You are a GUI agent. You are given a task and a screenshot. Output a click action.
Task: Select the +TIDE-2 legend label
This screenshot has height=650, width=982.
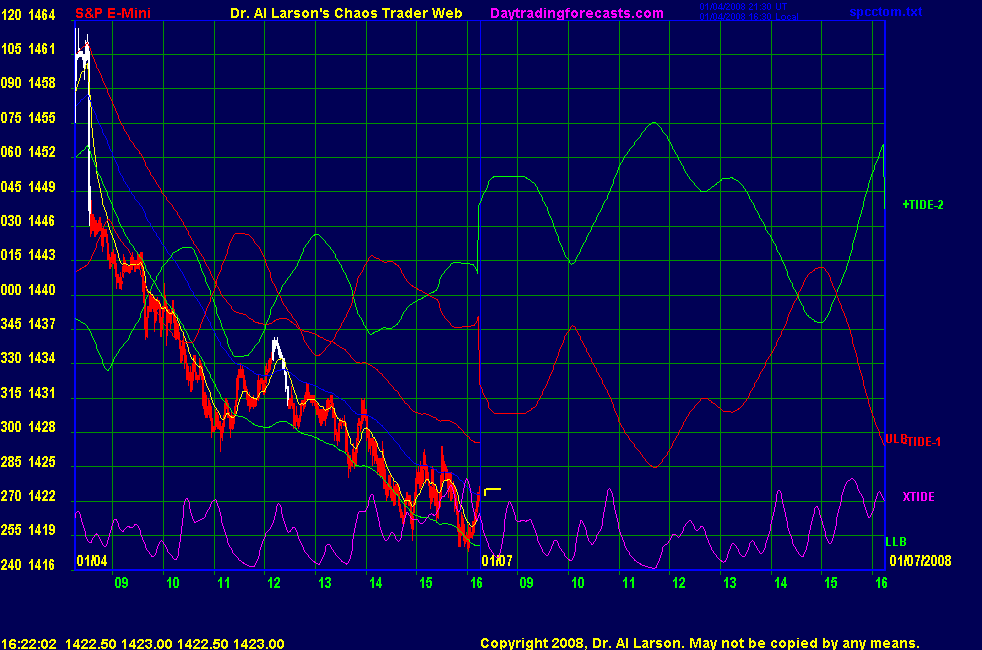(923, 204)
